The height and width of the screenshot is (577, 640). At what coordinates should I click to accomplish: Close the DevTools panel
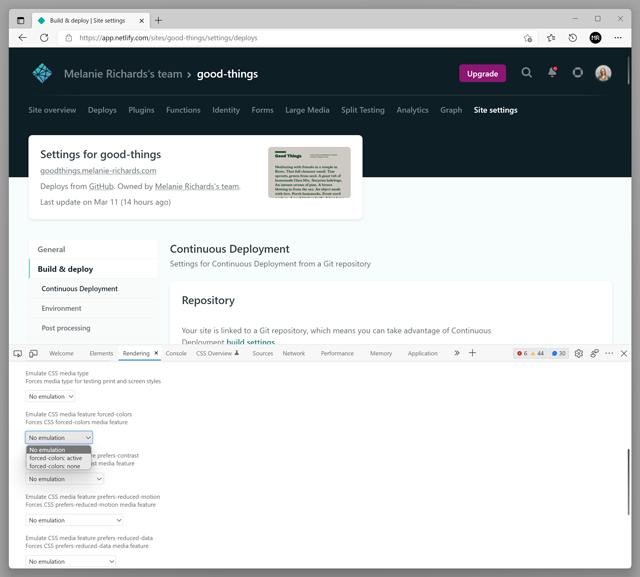click(x=624, y=353)
